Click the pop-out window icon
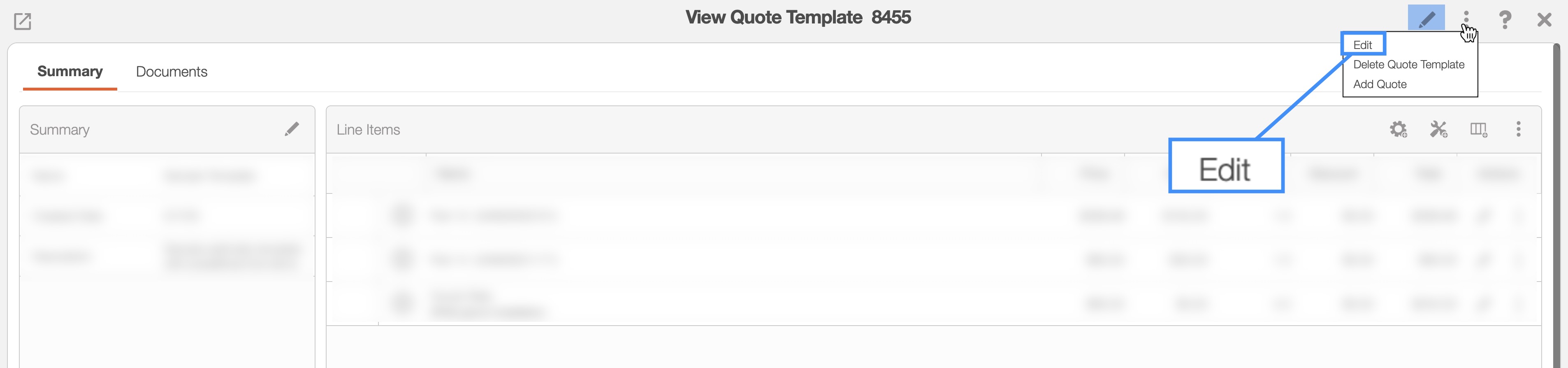 point(23,21)
